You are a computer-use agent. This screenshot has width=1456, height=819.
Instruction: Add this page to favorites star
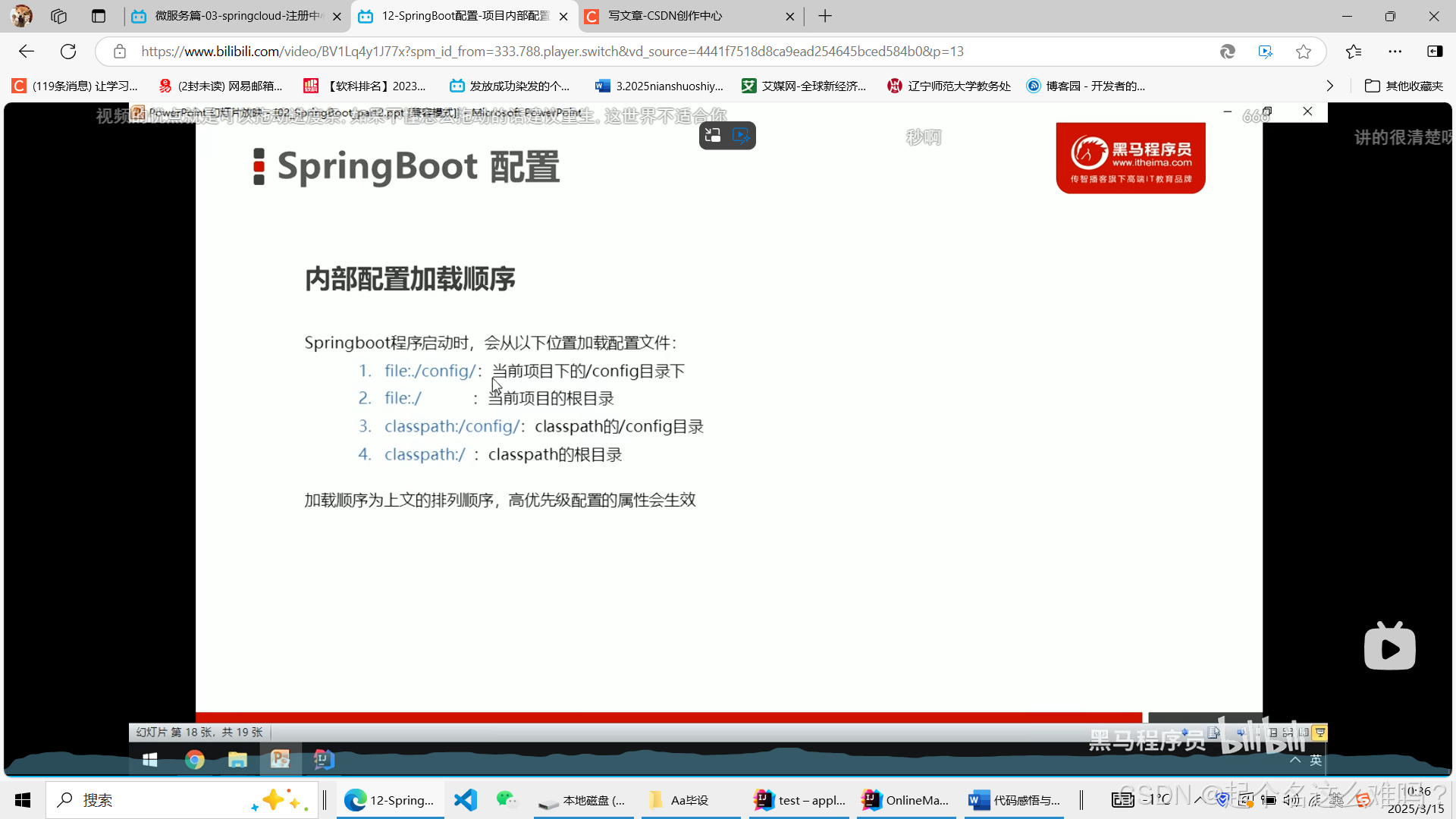pos(1304,52)
